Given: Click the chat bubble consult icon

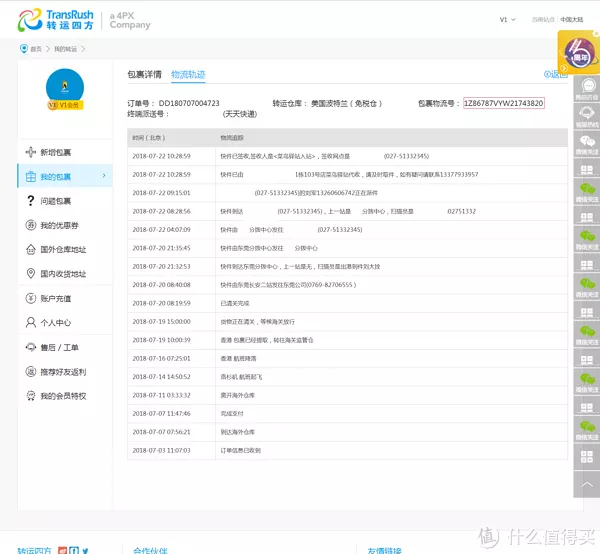Looking at the screenshot, I should pos(589,85).
